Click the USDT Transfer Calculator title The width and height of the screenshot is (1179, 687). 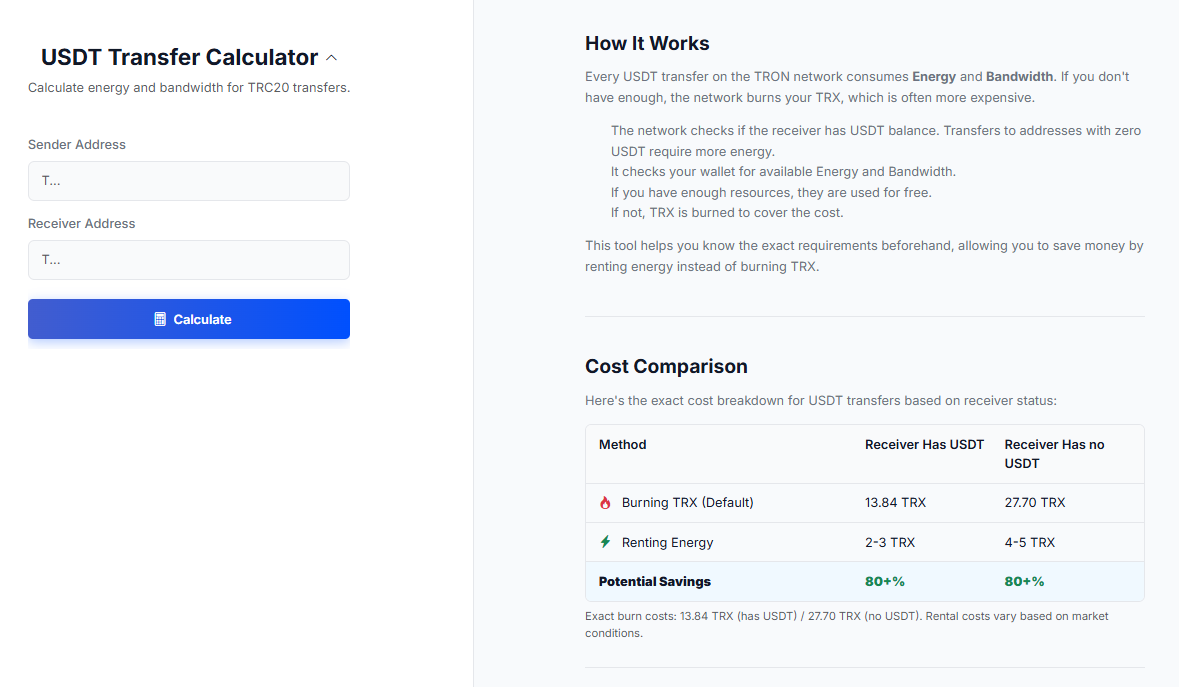coord(179,58)
